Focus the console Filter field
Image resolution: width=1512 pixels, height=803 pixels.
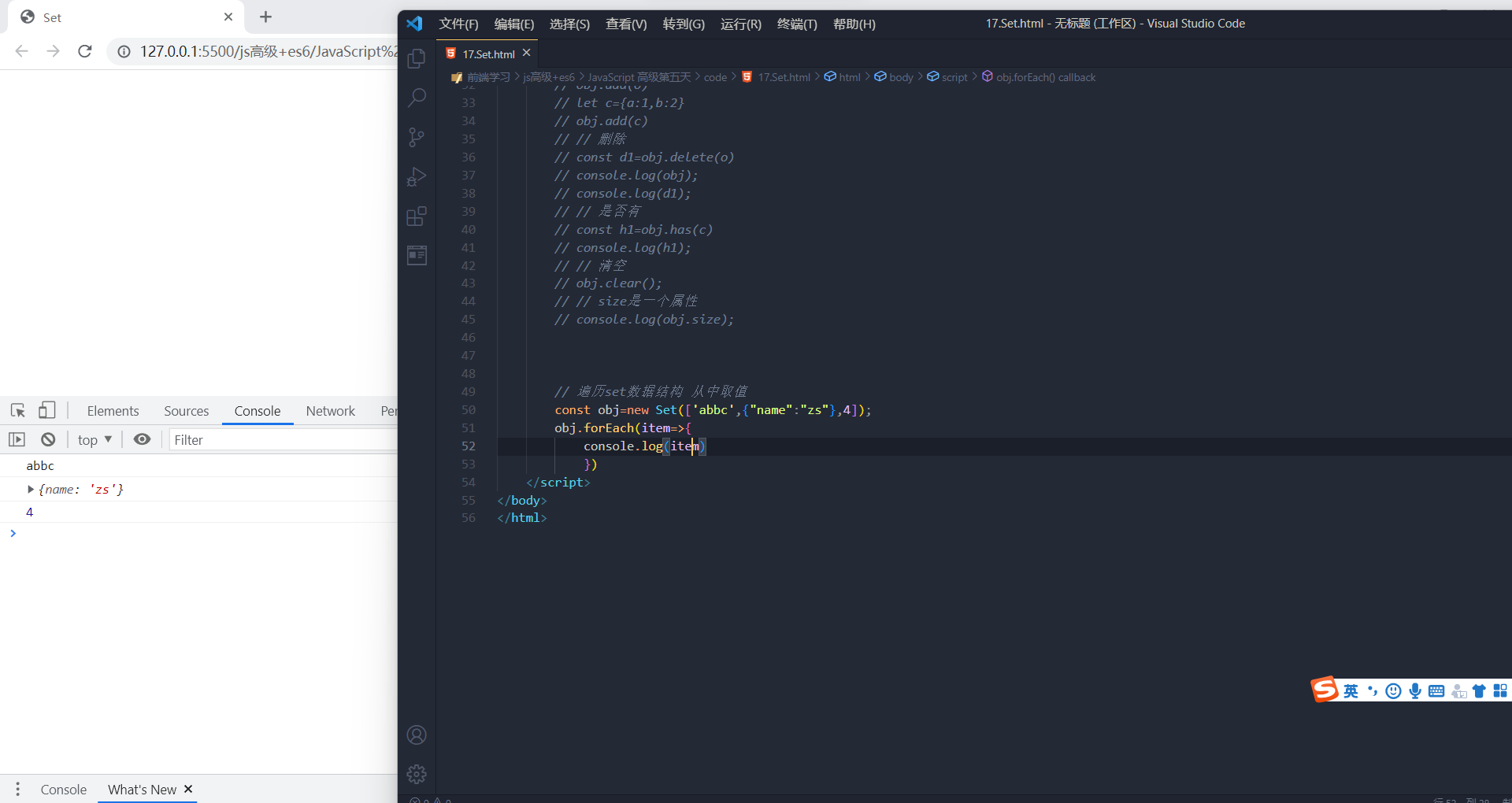click(x=283, y=439)
